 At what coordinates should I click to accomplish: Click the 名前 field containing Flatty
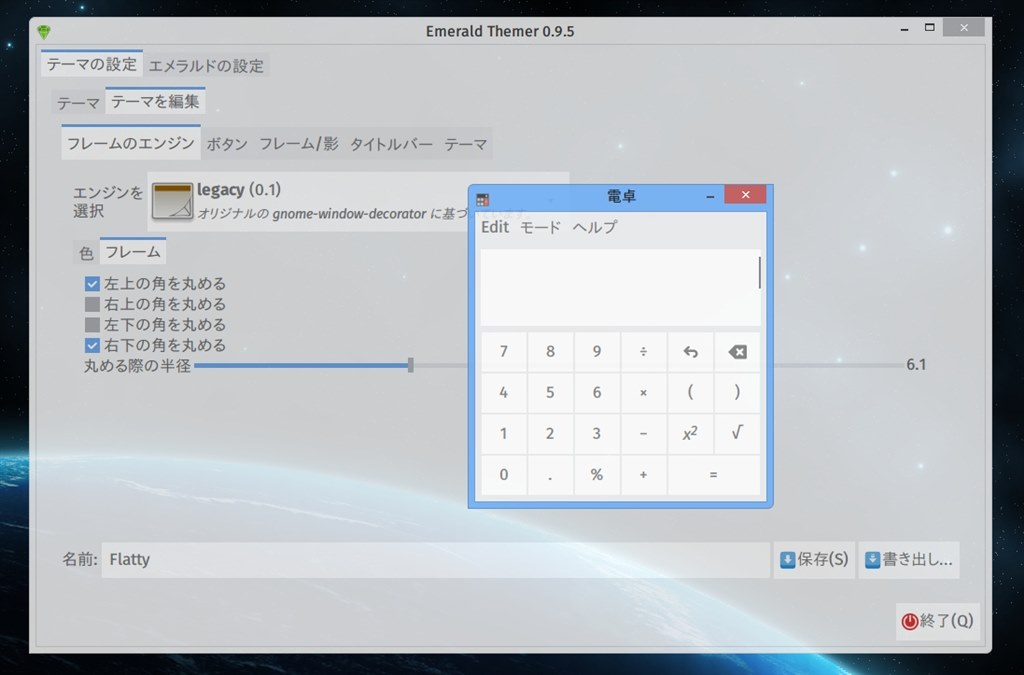pyautogui.click(x=436, y=559)
